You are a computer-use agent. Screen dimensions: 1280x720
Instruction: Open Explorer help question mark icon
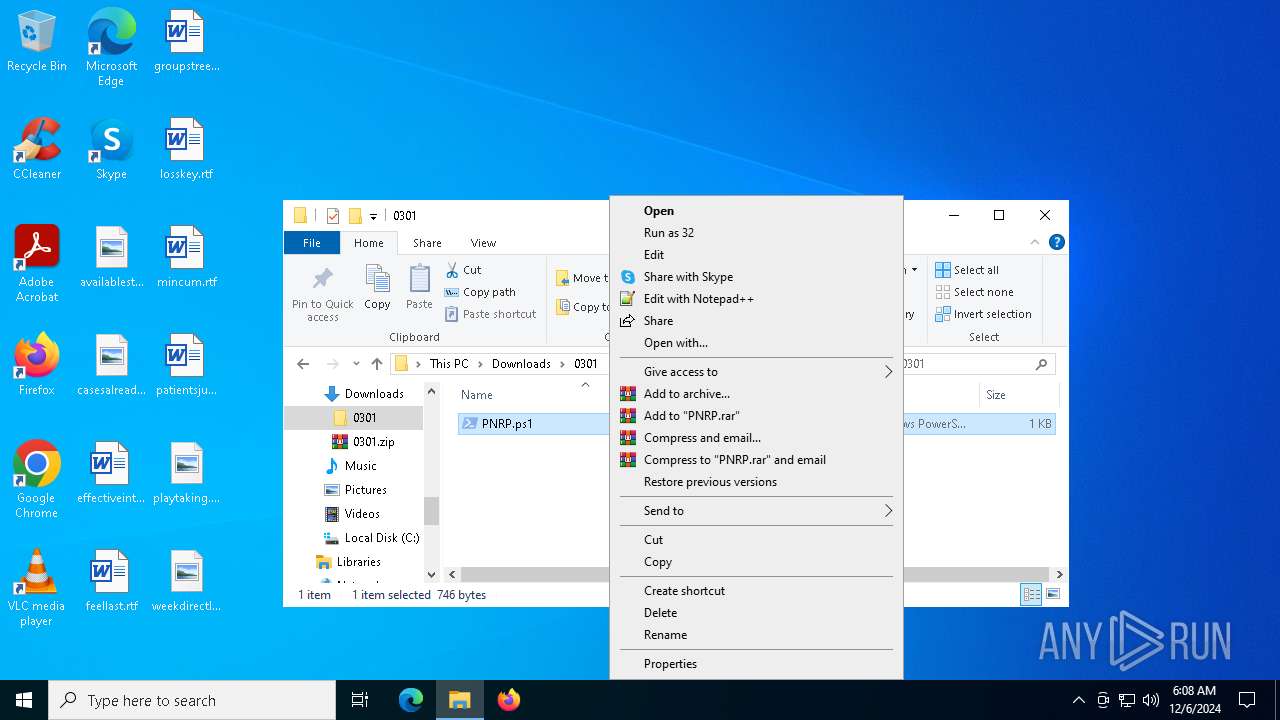(1057, 242)
